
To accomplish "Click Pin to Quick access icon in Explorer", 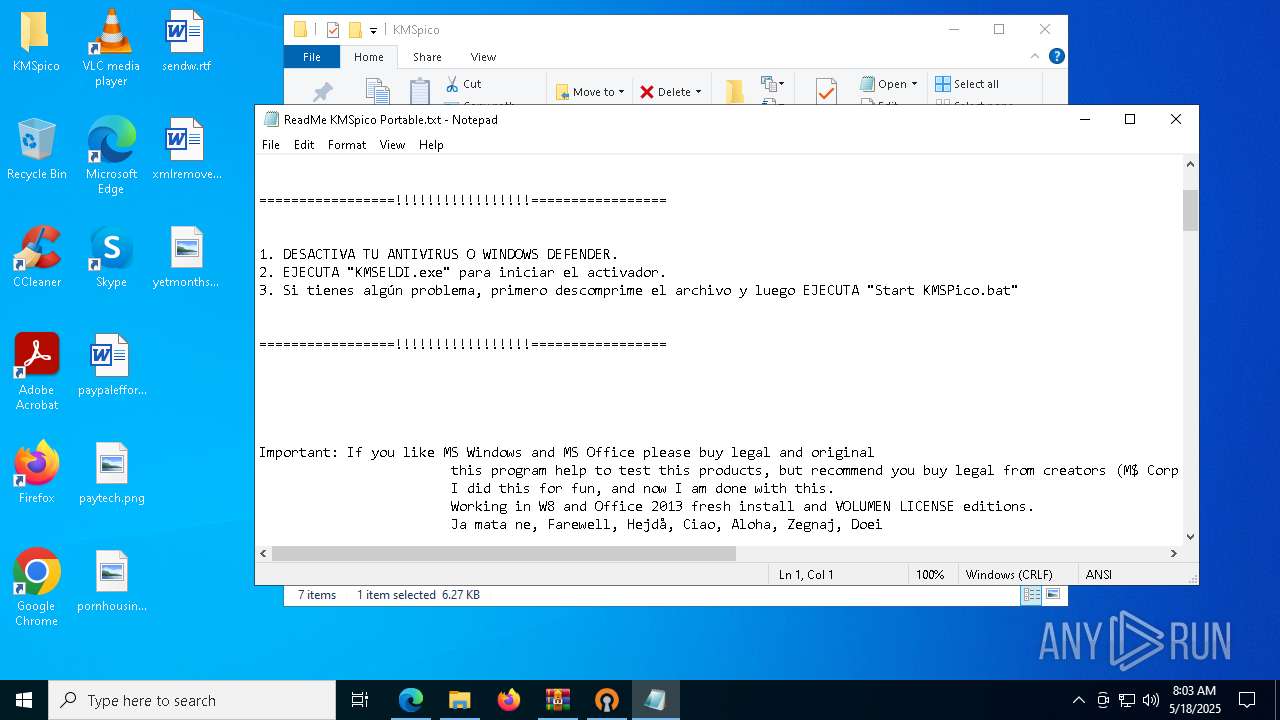I will tap(322, 92).
